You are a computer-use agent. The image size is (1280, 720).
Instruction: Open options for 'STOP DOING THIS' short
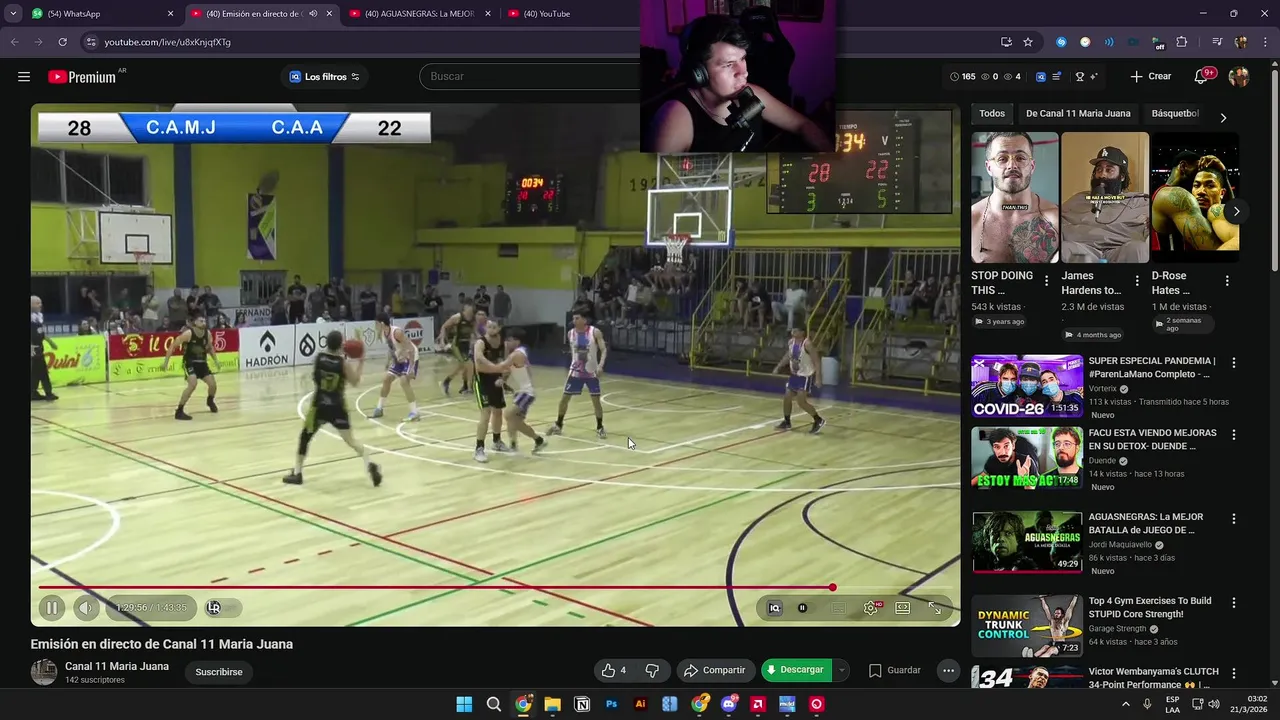tap(1047, 281)
